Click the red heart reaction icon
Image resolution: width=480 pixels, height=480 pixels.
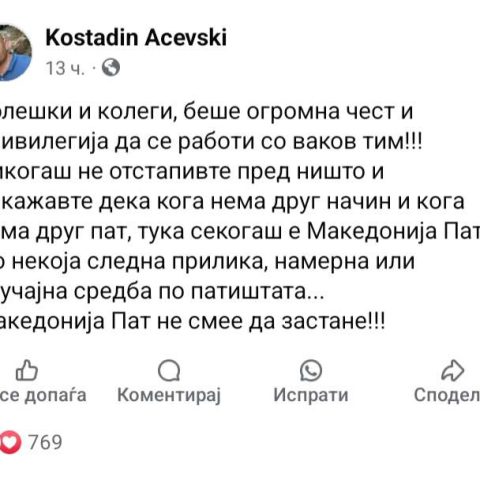(x=11, y=442)
